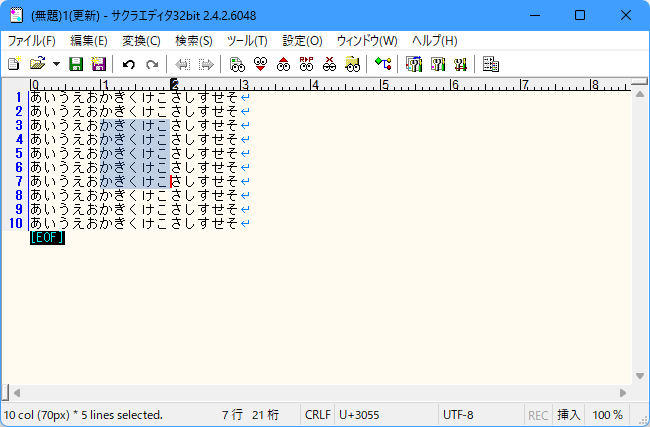
Task: Click line number 1 in gutter
Action: pos(19,97)
